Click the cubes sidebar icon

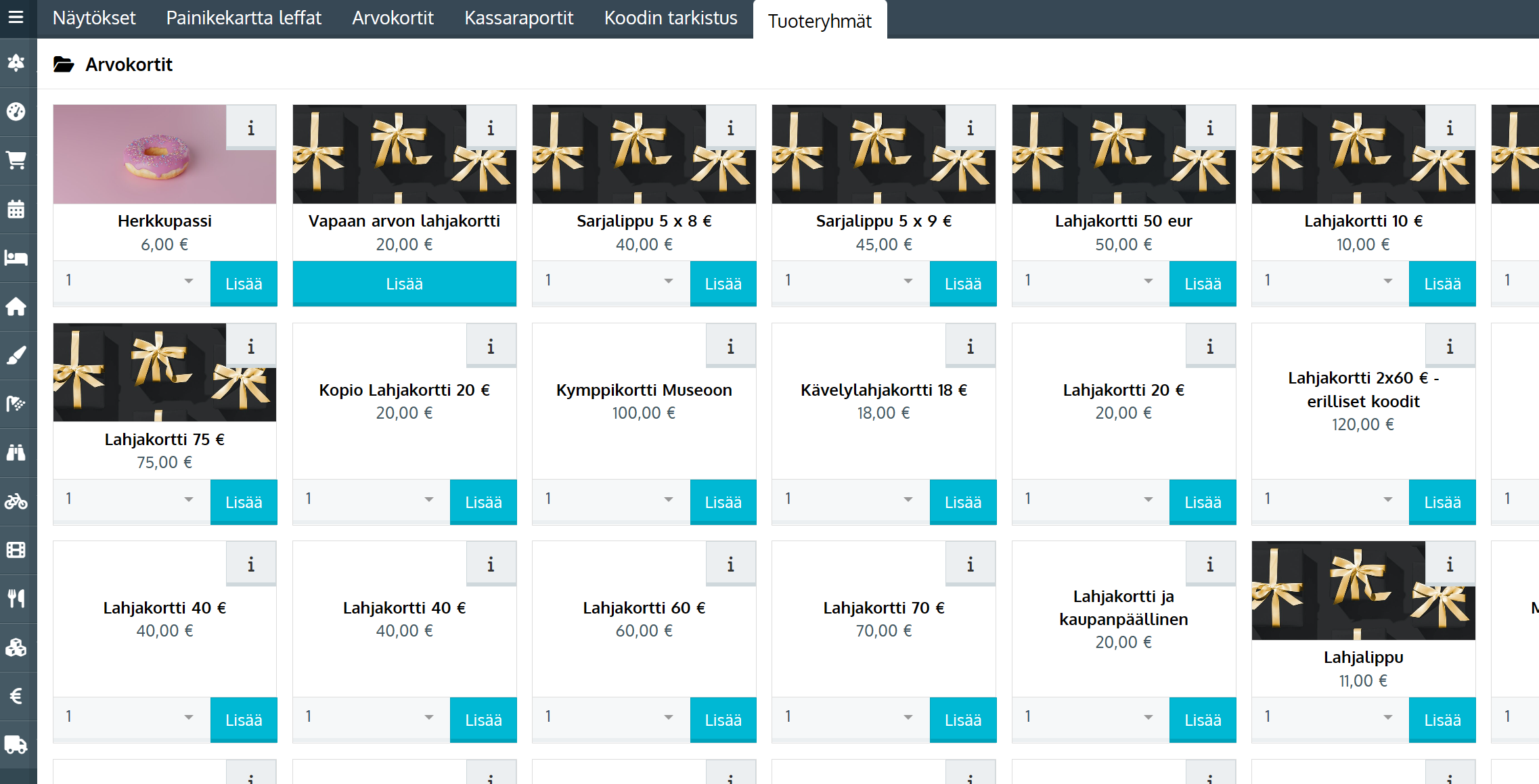click(16, 647)
